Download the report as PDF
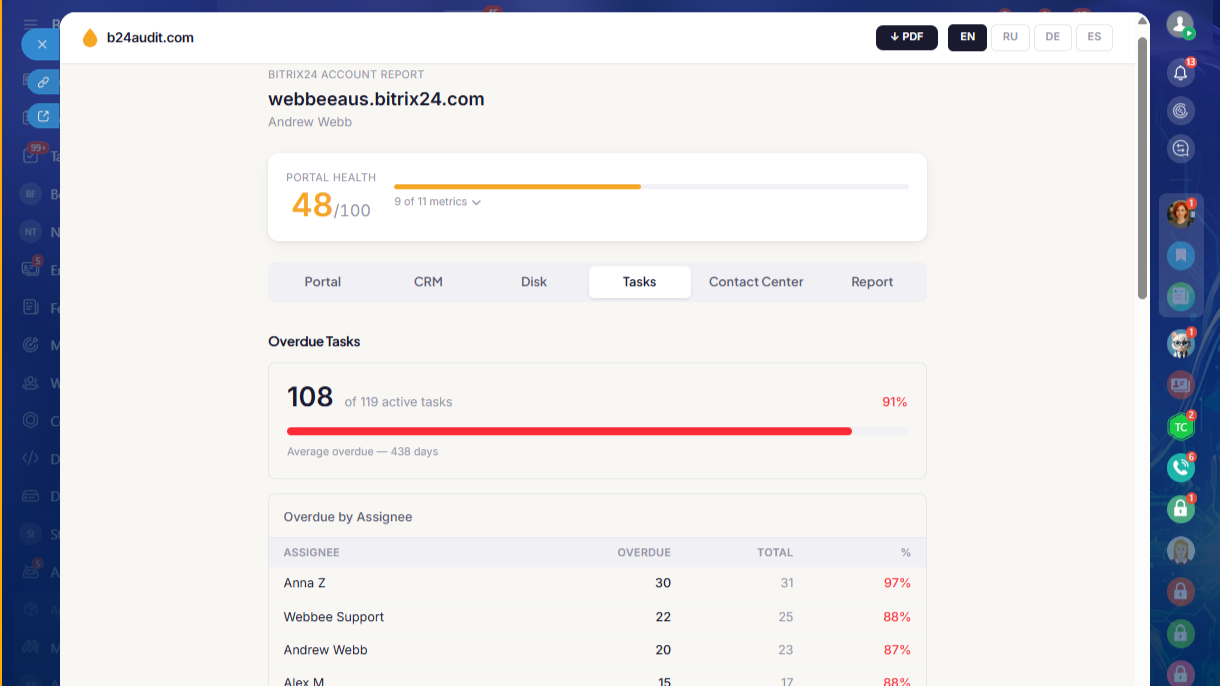 tap(907, 37)
